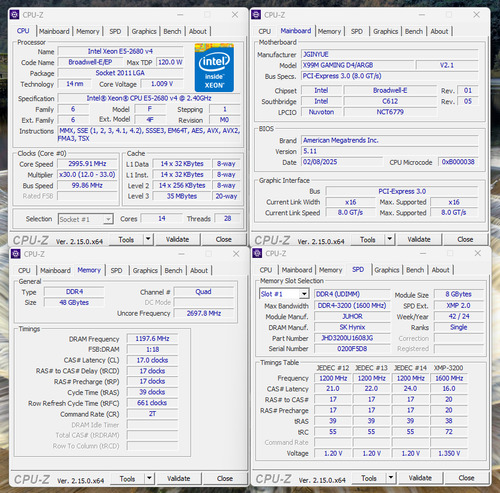The height and width of the screenshot is (493, 500).
Task: Expand the Tools arrow in the Memory window
Action: [149, 479]
